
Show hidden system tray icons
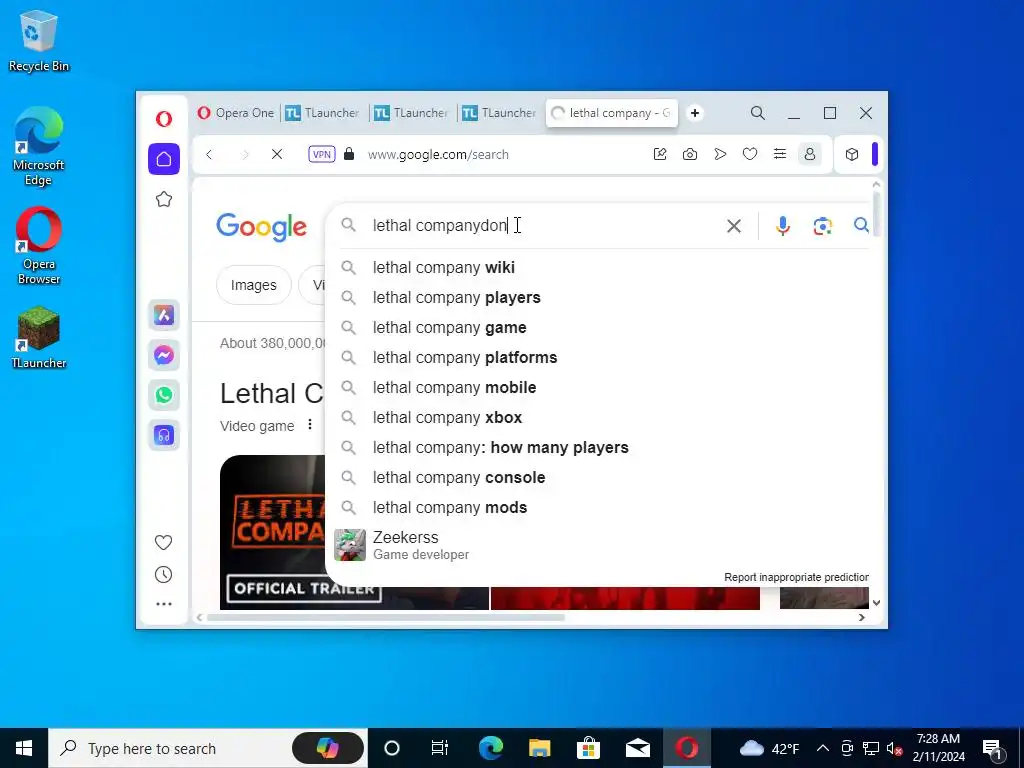click(x=823, y=748)
